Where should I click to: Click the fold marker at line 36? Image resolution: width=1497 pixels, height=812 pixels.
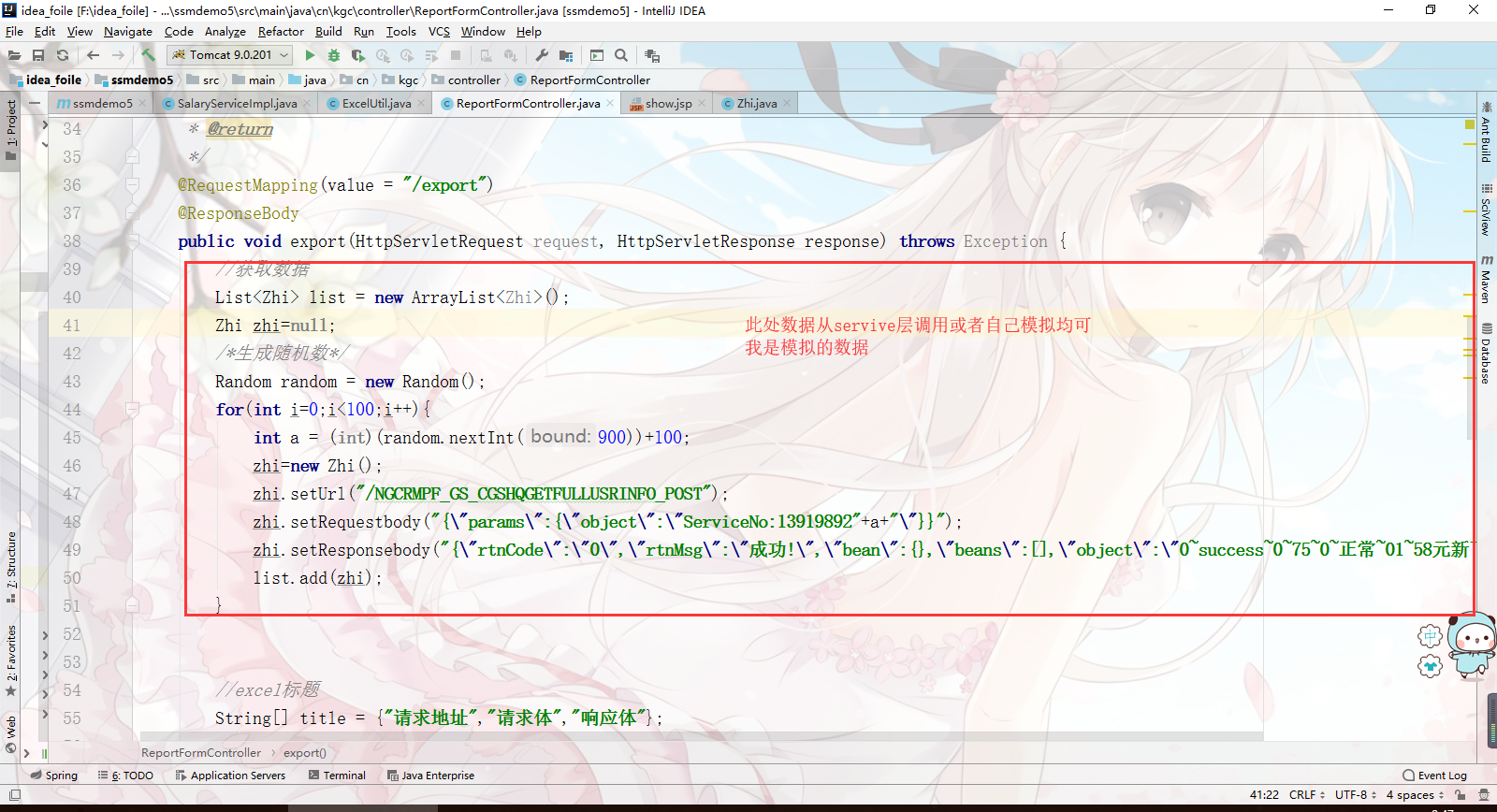pos(132,185)
